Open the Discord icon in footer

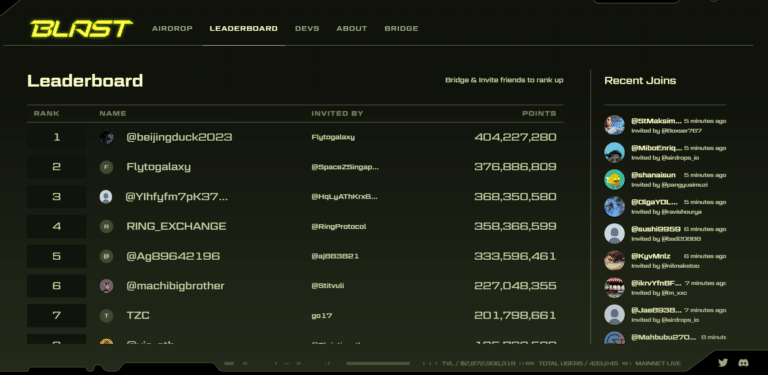(744, 363)
